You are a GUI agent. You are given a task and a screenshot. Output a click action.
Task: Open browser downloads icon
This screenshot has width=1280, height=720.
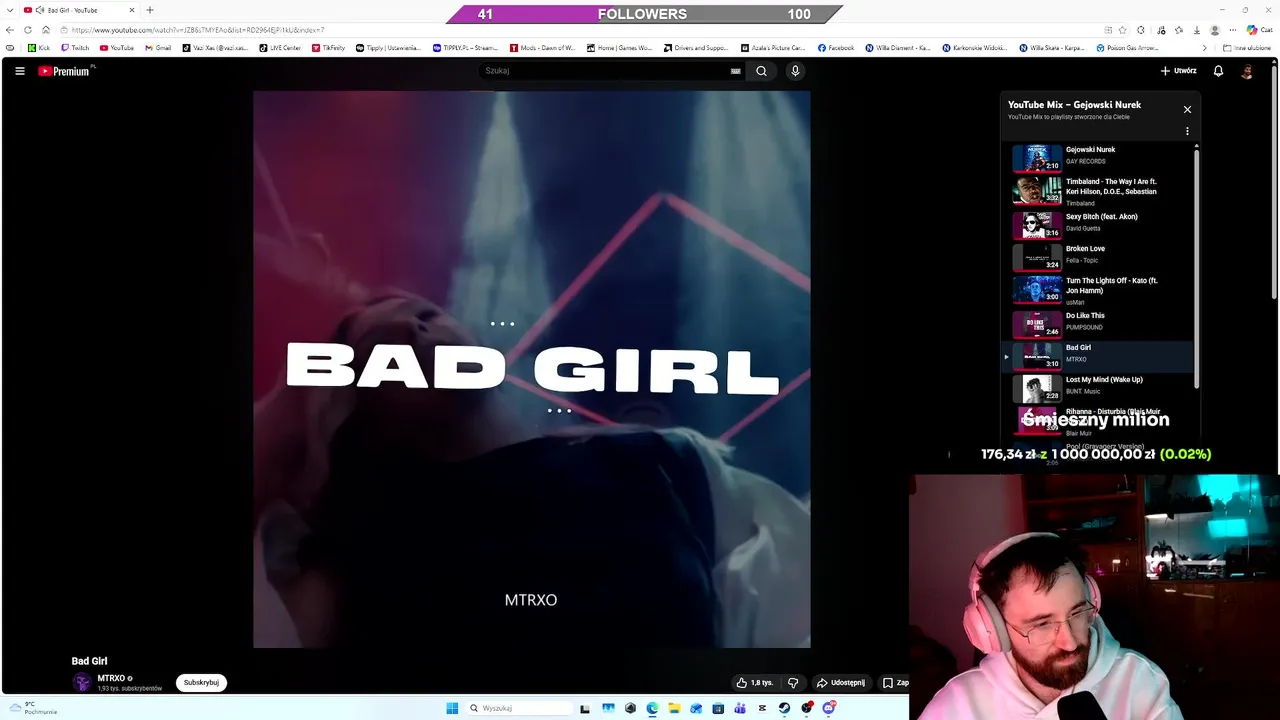point(1196,30)
